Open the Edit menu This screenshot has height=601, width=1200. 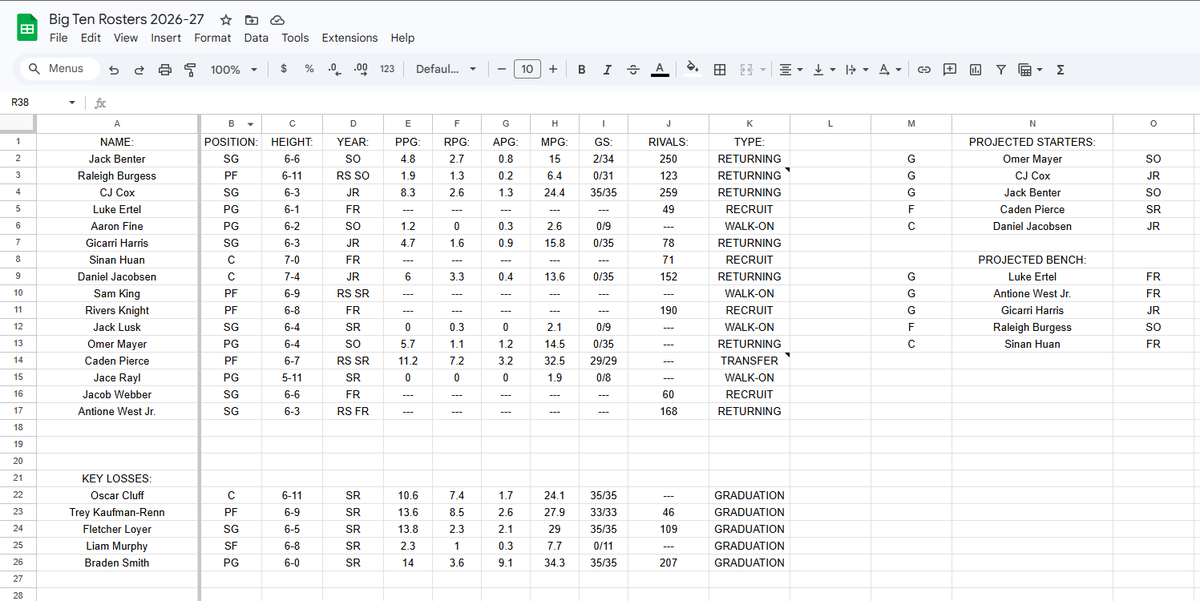coord(91,38)
